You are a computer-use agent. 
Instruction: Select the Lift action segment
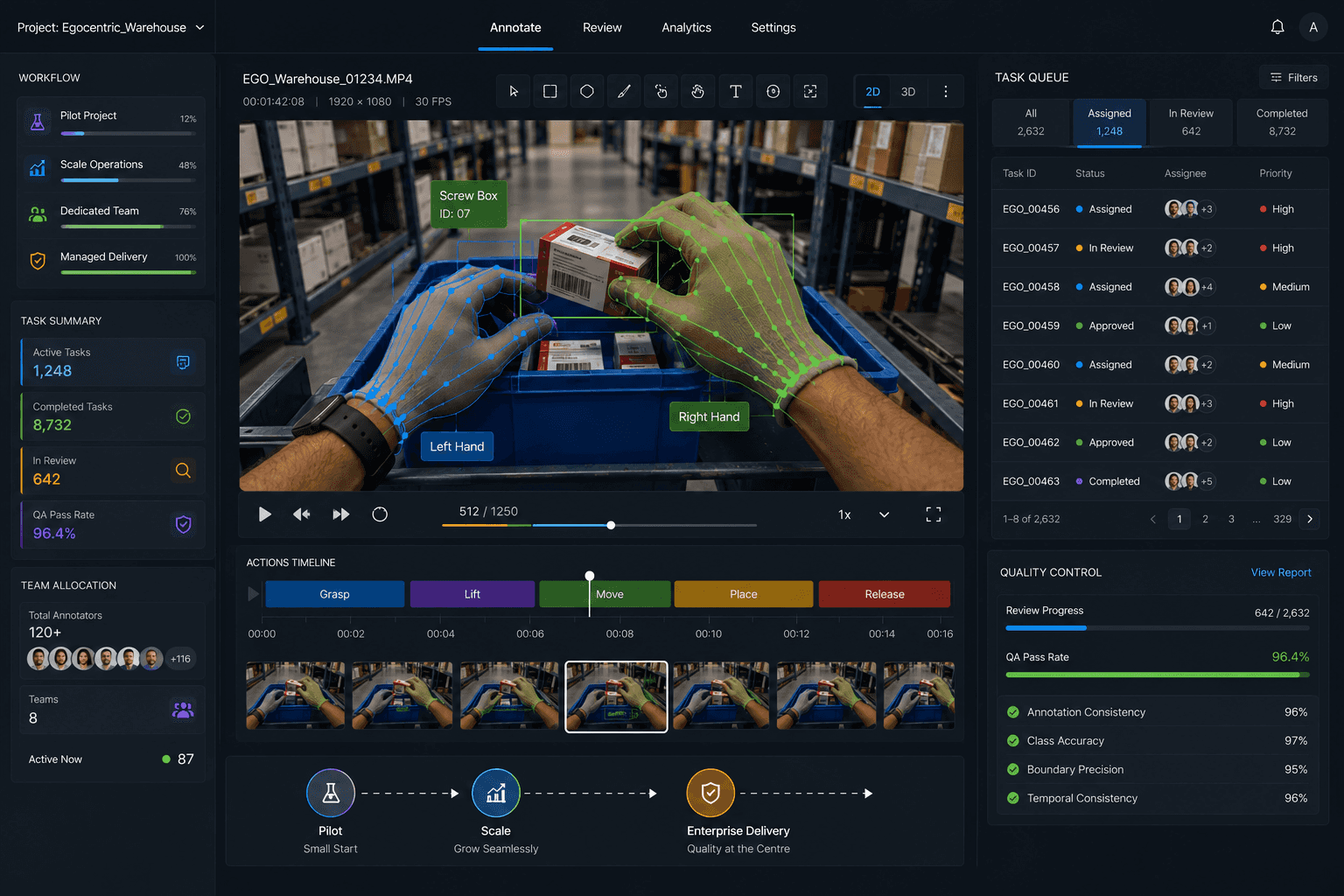click(472, 594)
